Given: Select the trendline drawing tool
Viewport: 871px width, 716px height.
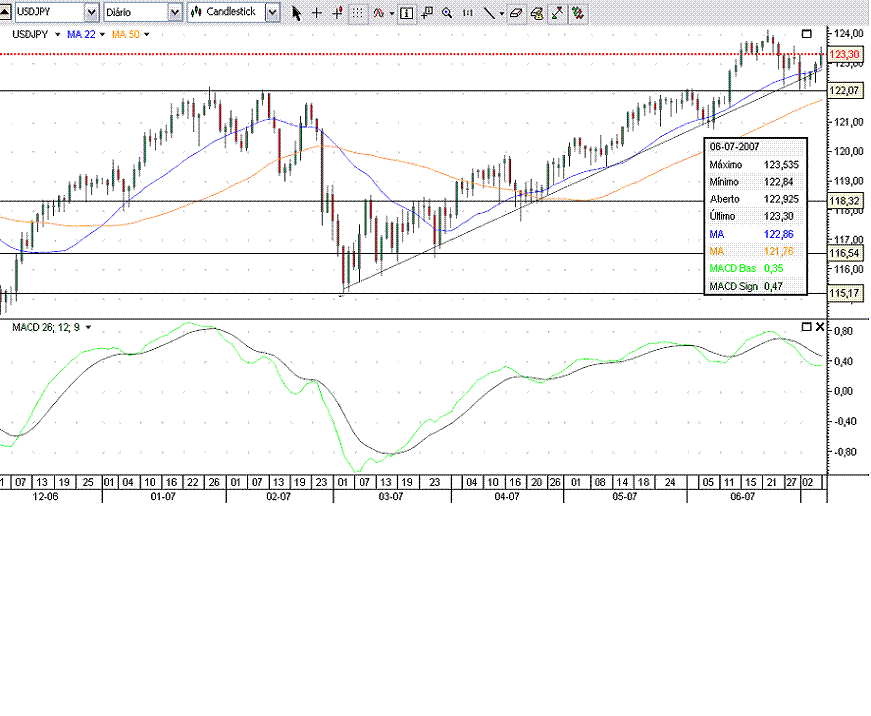Looking at the screenshot, I should [490, 12].
